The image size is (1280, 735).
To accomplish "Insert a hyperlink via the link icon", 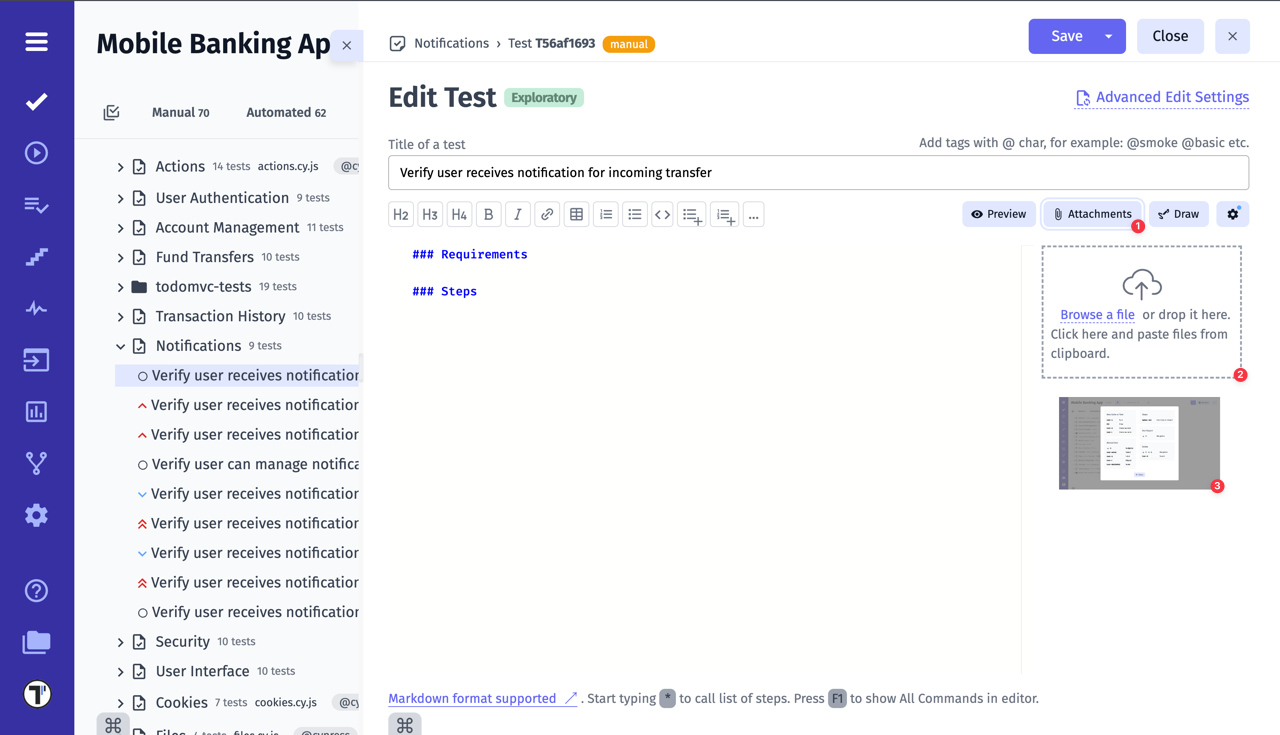I will point(547,214).
